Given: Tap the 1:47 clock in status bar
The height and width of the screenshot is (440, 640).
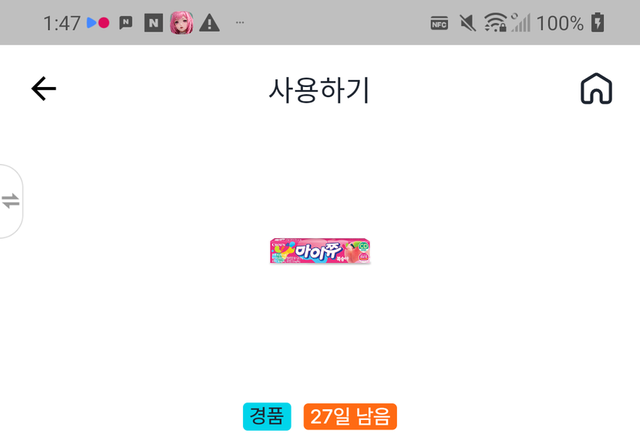Looking at the screenshot, I should pyautogui.click(x=62, y=23).
